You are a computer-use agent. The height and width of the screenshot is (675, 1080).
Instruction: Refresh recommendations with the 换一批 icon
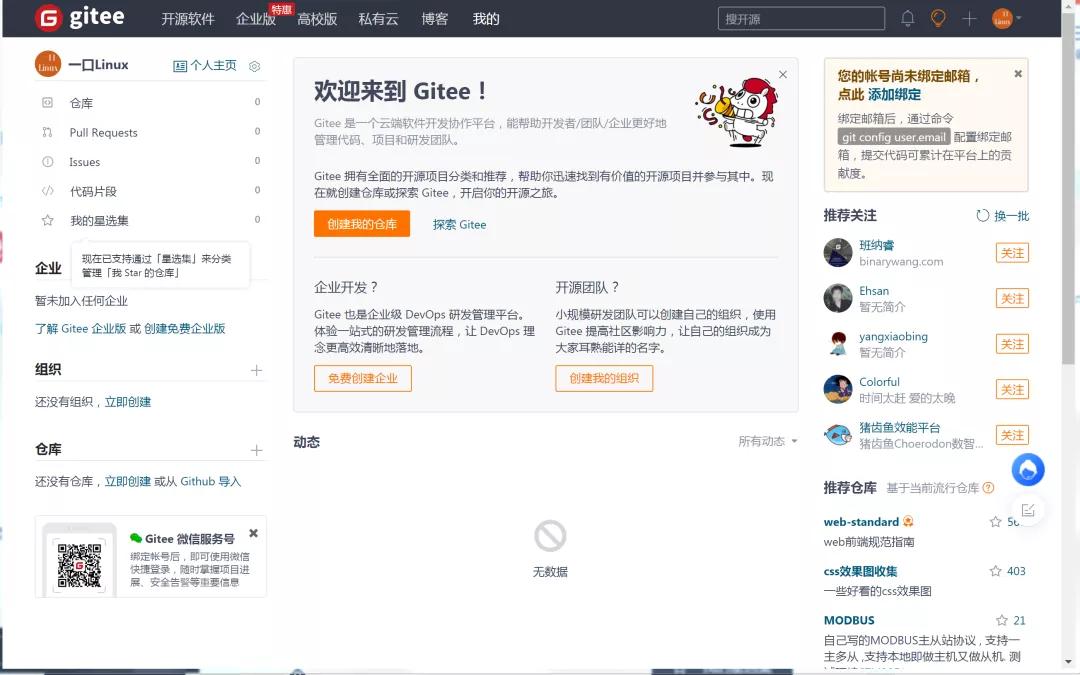pos(982,216)
